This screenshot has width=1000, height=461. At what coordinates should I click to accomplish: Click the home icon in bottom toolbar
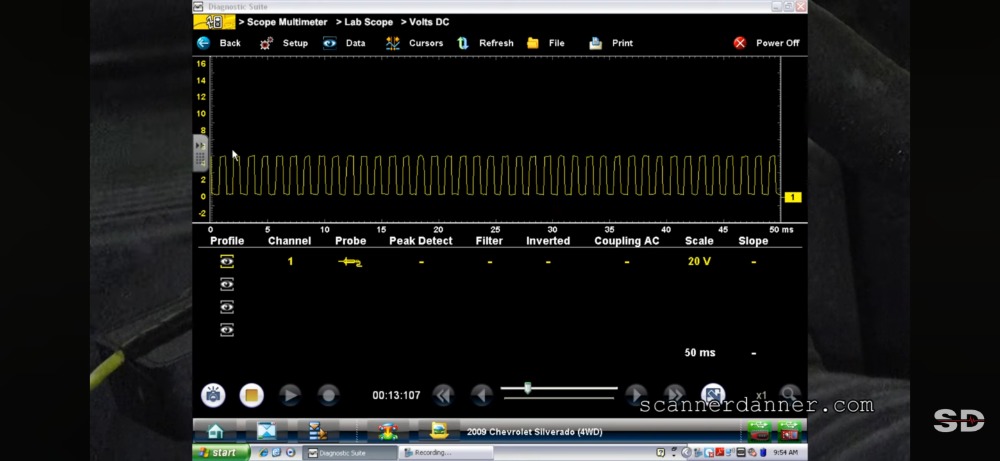[215, 432]
